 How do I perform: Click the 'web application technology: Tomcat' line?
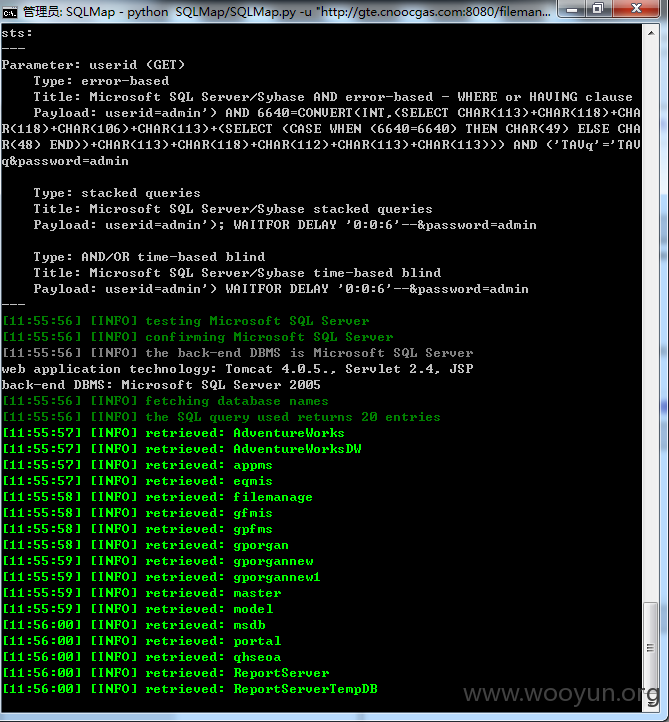point(237,369)
